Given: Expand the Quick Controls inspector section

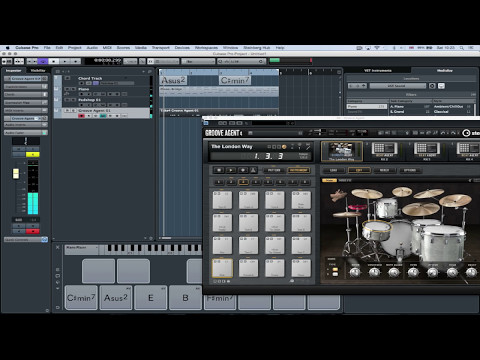Looking at the screenshot, I should (x=26, y=240).
